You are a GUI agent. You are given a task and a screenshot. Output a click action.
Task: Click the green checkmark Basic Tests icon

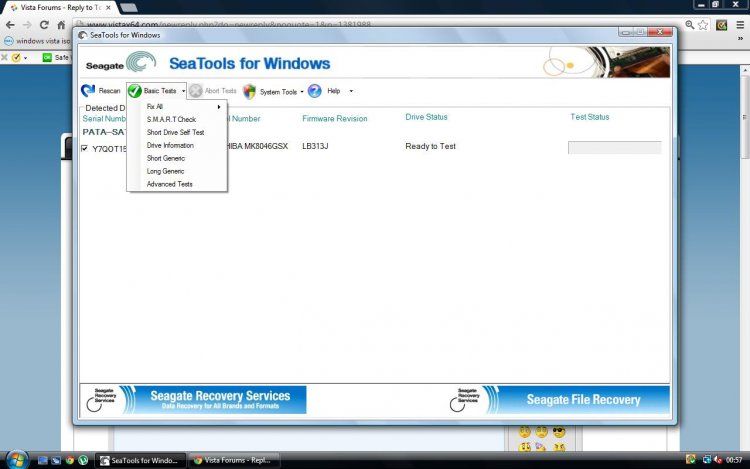(135, 91)
